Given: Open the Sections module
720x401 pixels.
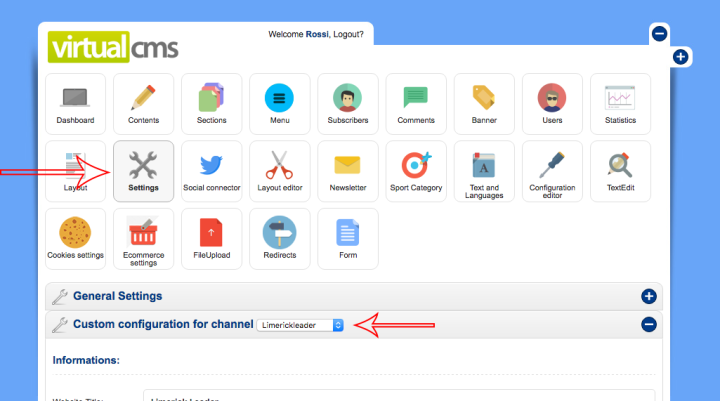Looking at the screenshot, I should (x=211, y=104).
